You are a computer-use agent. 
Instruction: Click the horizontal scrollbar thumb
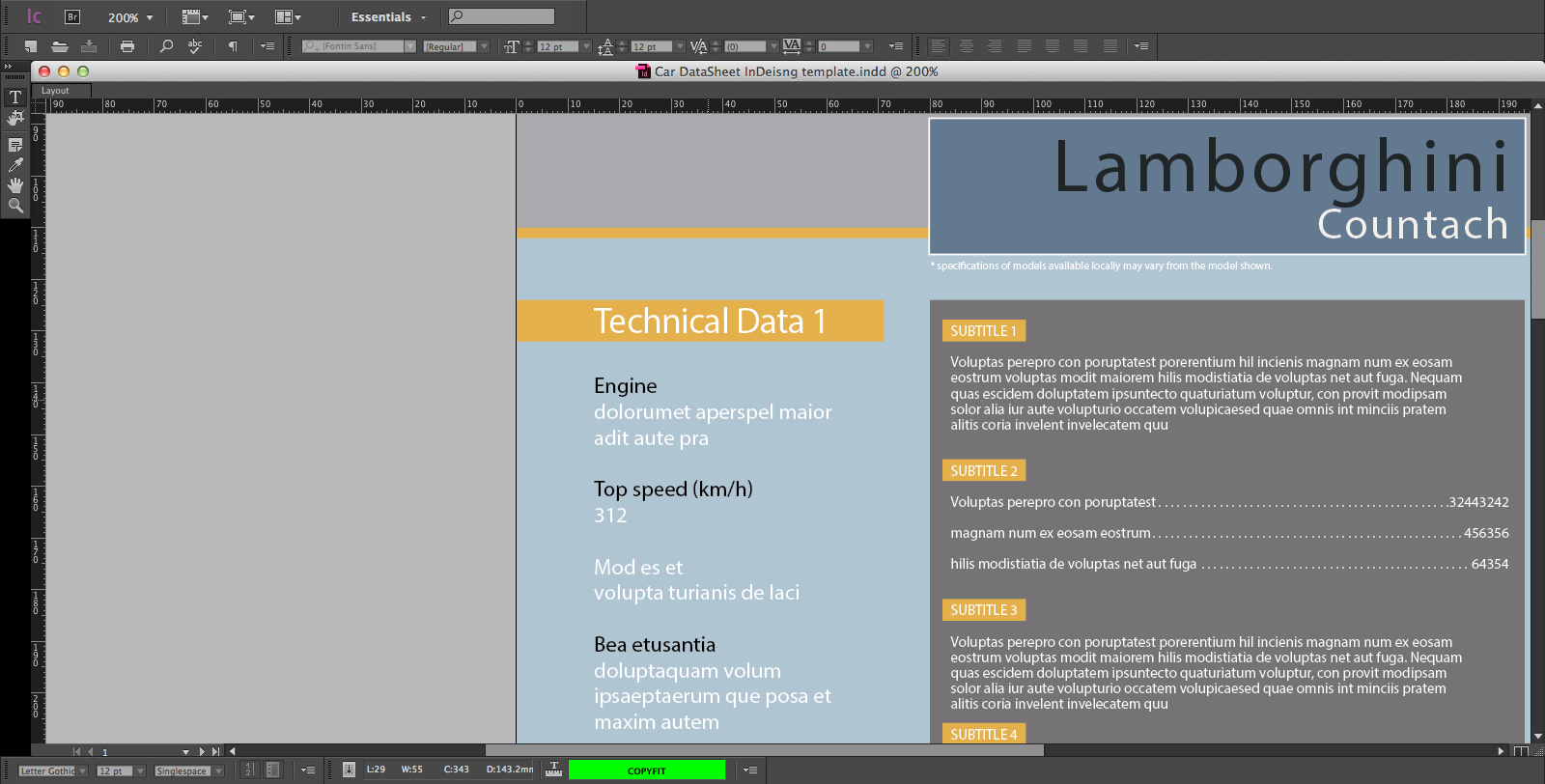click(x=764, y=750)
